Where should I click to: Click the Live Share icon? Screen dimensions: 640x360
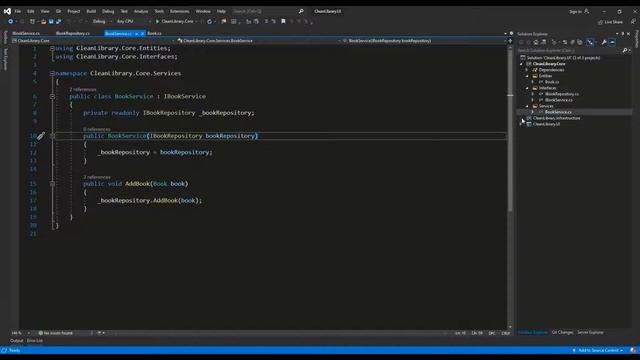coord(600,22)
